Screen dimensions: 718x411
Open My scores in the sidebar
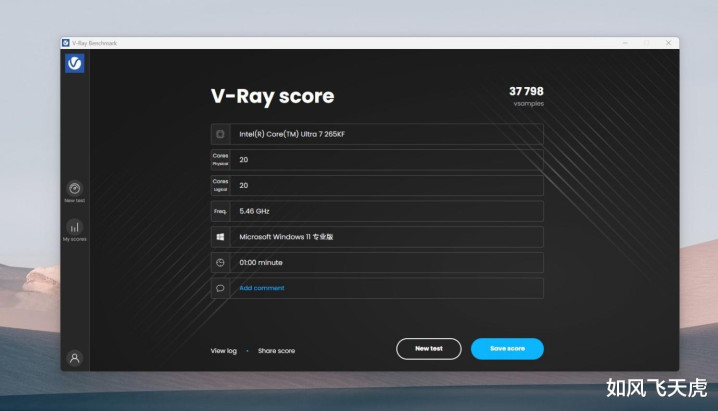click(x=75, y=231)
